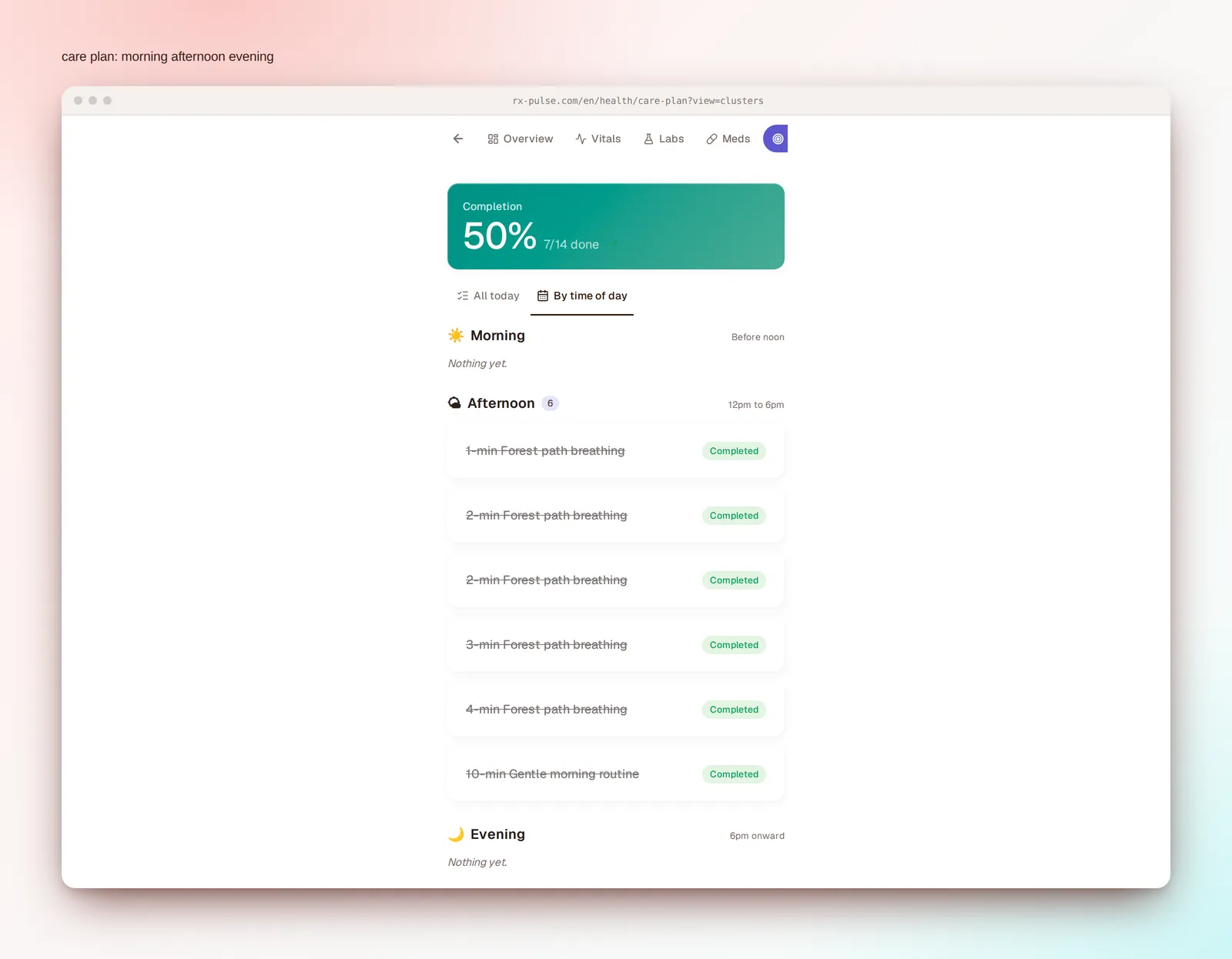Click the address bar URL
This screenshot has height=959, width=1232.
(638, 101)
